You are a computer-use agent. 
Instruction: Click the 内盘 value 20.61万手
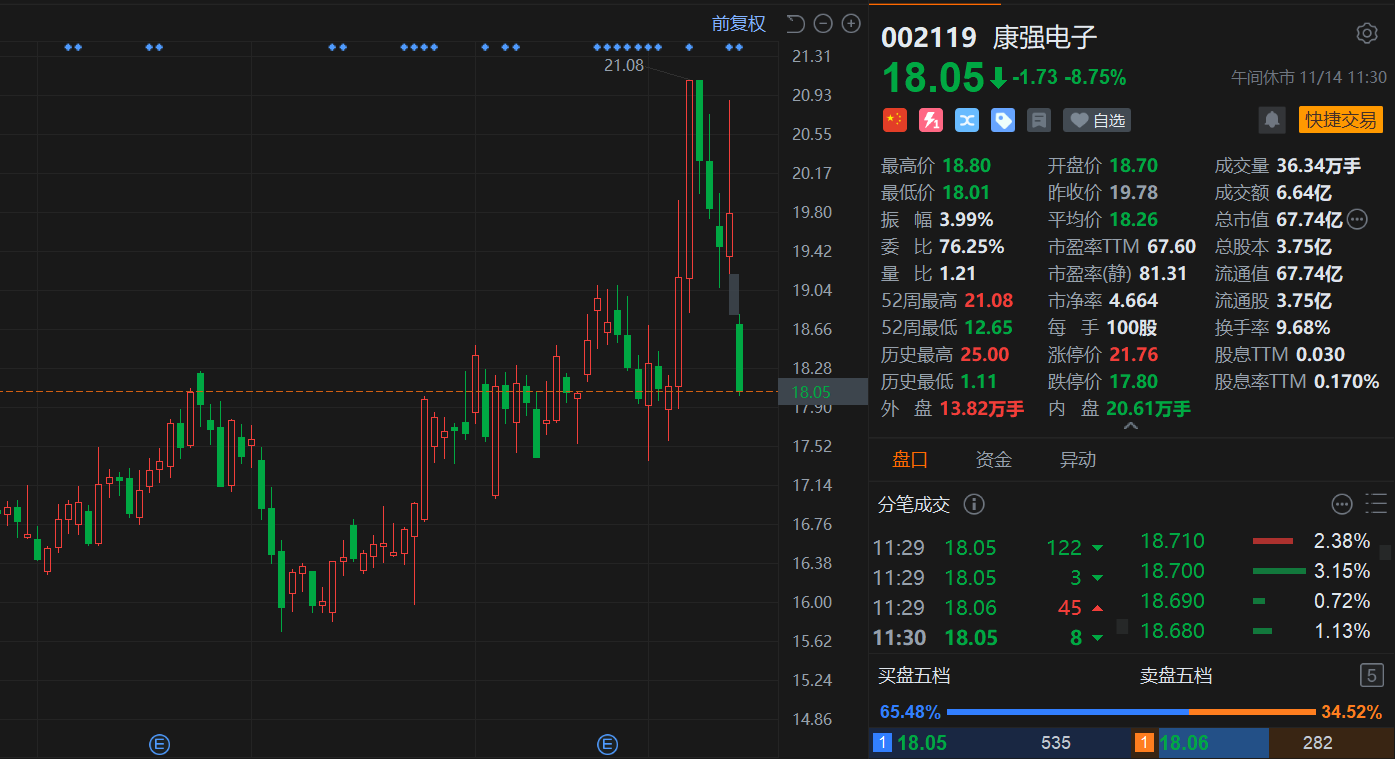(1149, 408)
